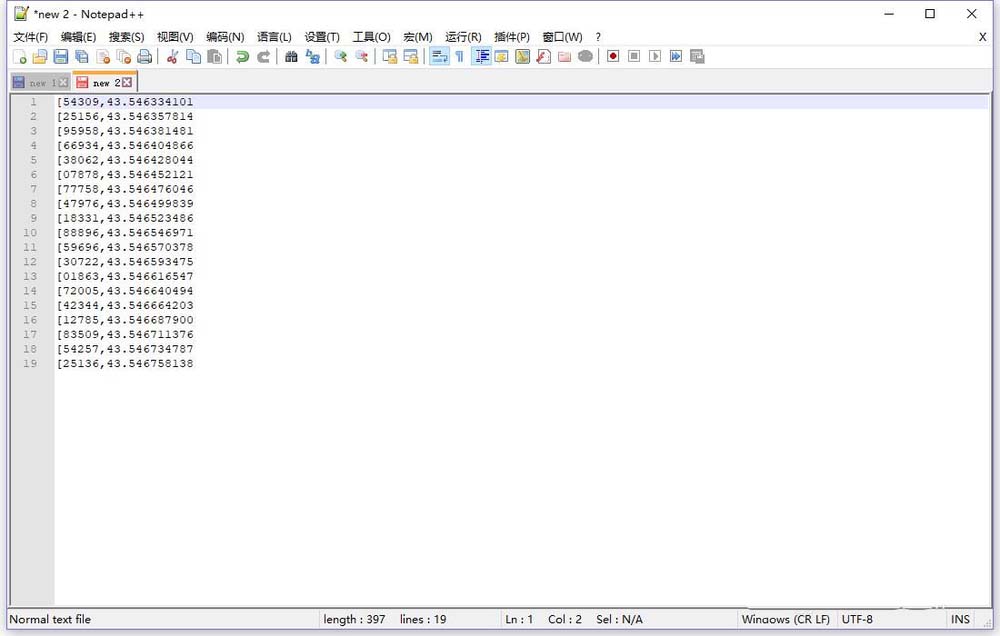Paste using the clipboard toolbar icon
The height and width of the screenshot is (636, 1000).
(215, 57)
